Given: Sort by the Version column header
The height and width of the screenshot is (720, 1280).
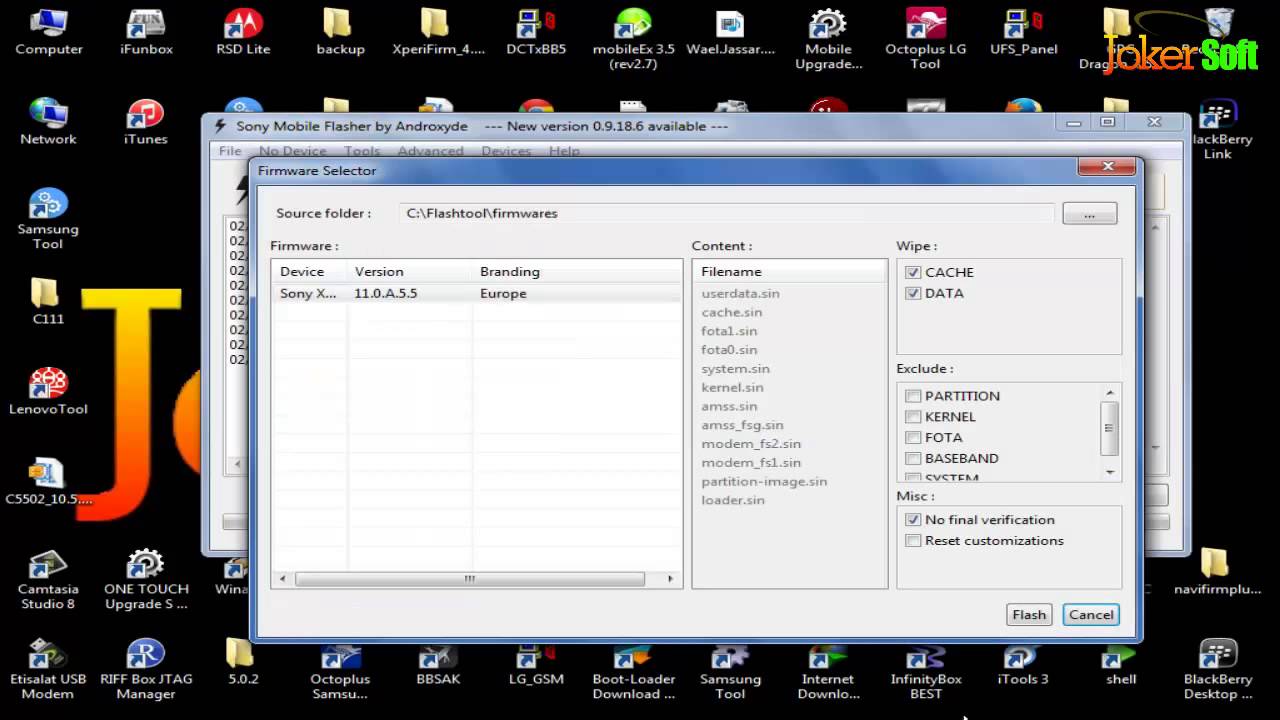Looking at the screenshot, I should point(409,272).
